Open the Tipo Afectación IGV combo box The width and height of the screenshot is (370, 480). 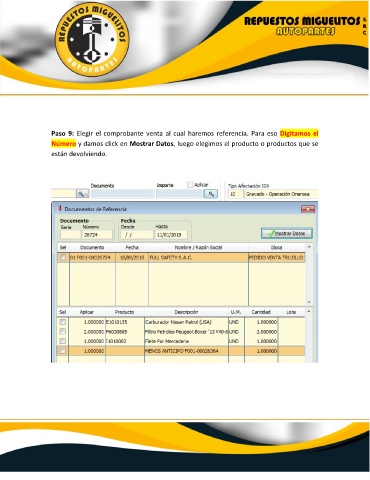coord(273,194)
